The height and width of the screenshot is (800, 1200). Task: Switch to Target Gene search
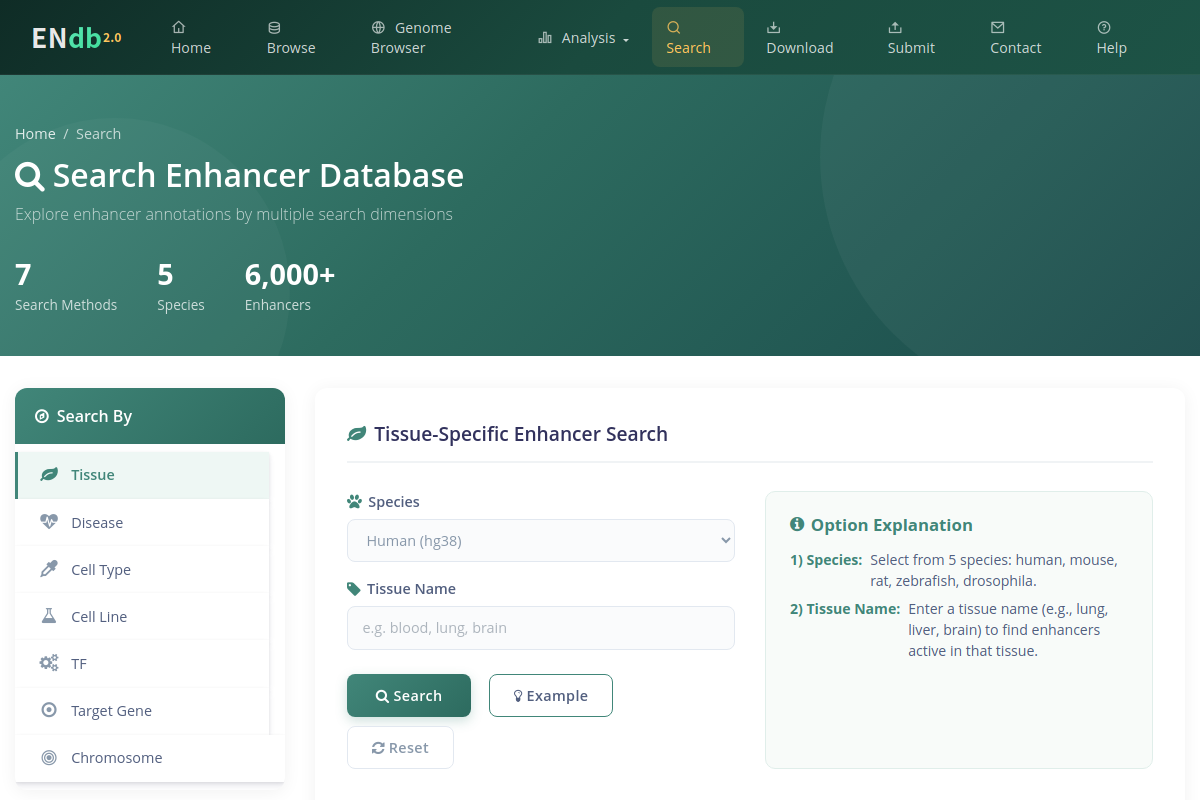143,710
